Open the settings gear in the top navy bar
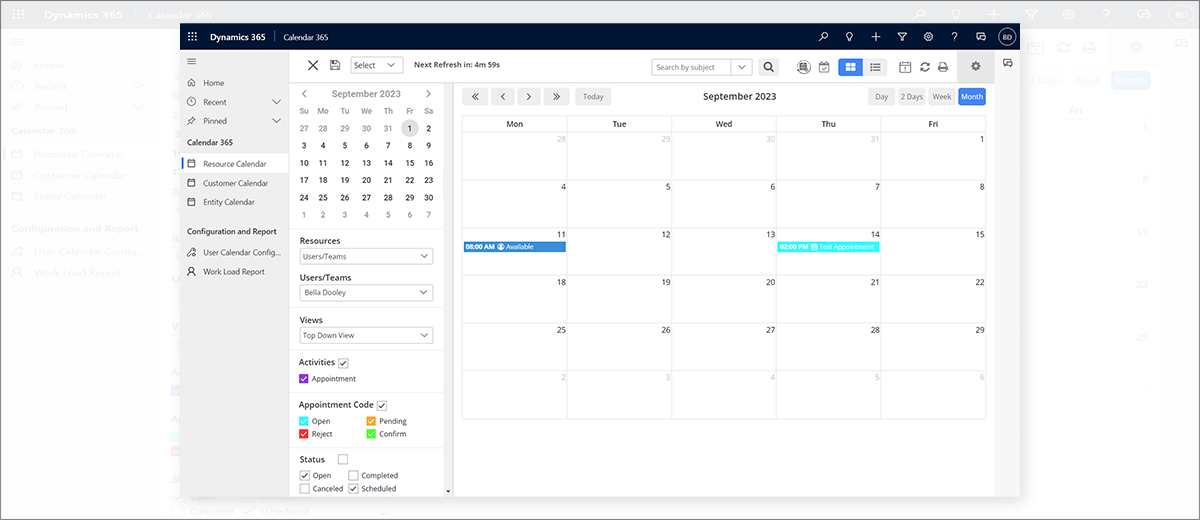1200x520 pixels. (928, 37)
